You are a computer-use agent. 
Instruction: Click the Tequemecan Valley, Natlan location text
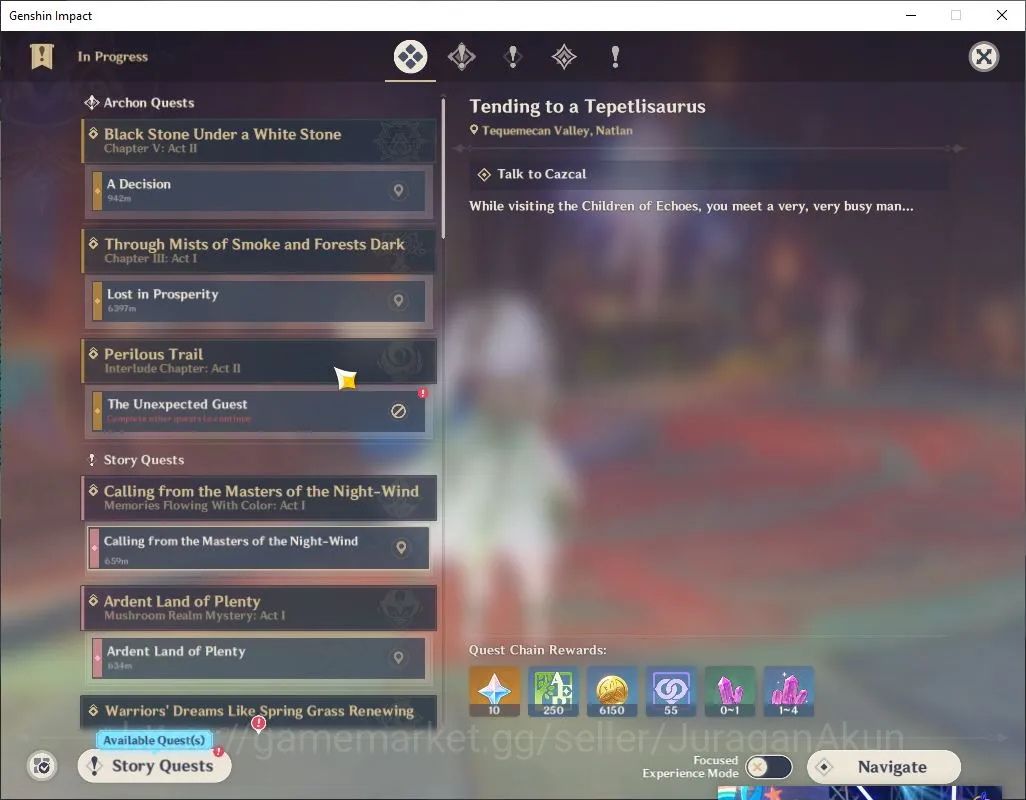[x=557, y=131]
